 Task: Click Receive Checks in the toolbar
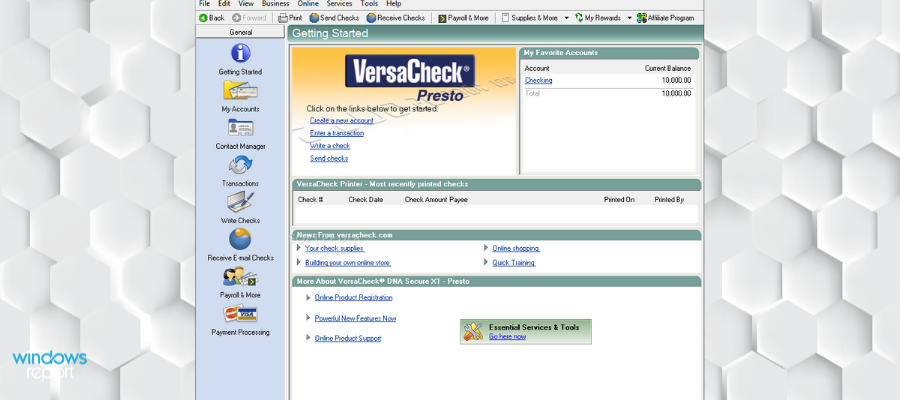(395, 18)
